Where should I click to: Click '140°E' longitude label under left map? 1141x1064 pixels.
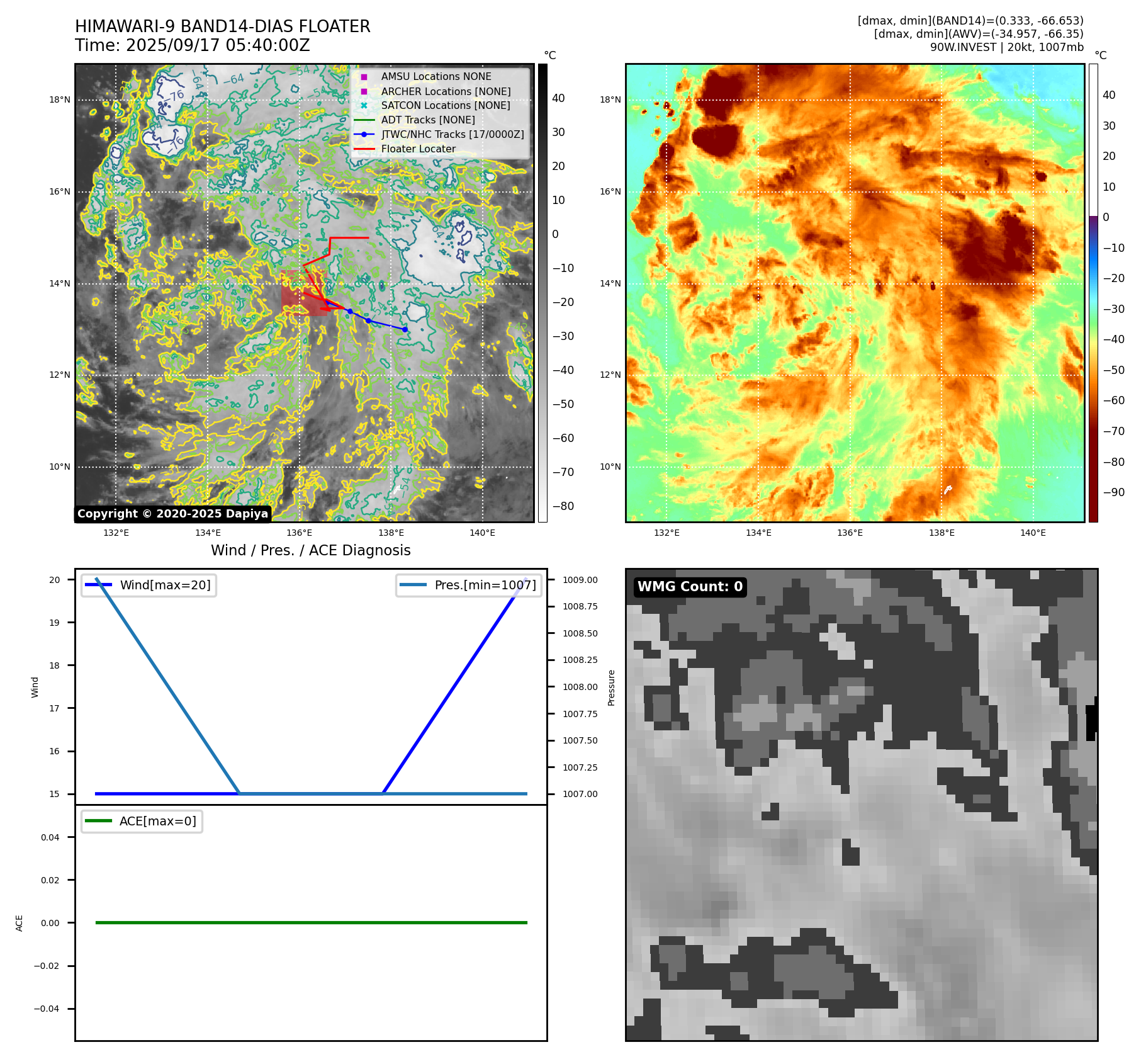[482, 533]
